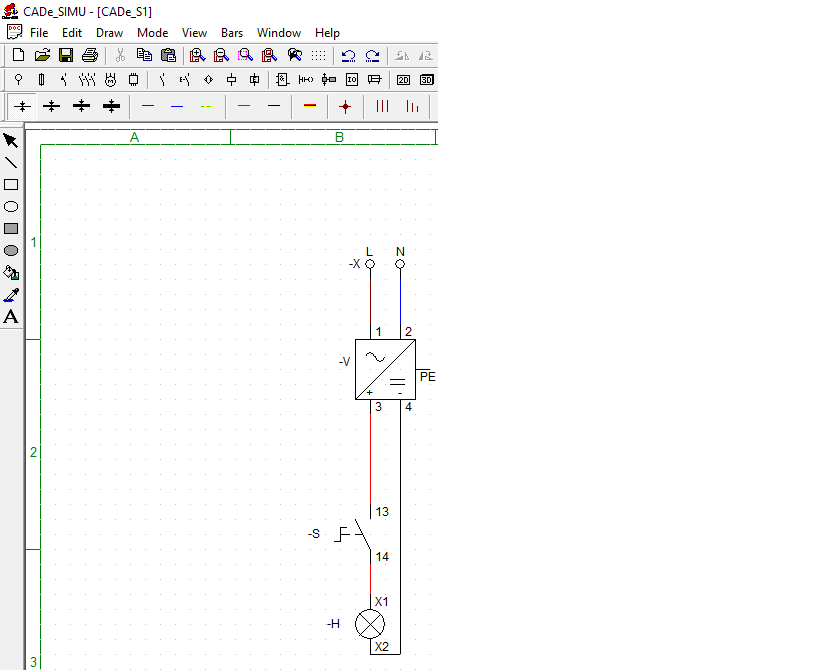Open the push-button contact symbol library

[x=184, y=80]
